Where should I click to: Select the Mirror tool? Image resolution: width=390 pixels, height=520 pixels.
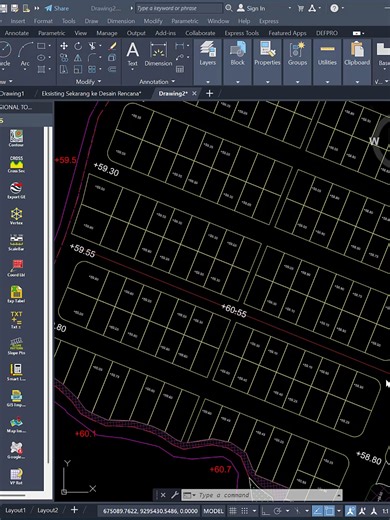(78, 58)
